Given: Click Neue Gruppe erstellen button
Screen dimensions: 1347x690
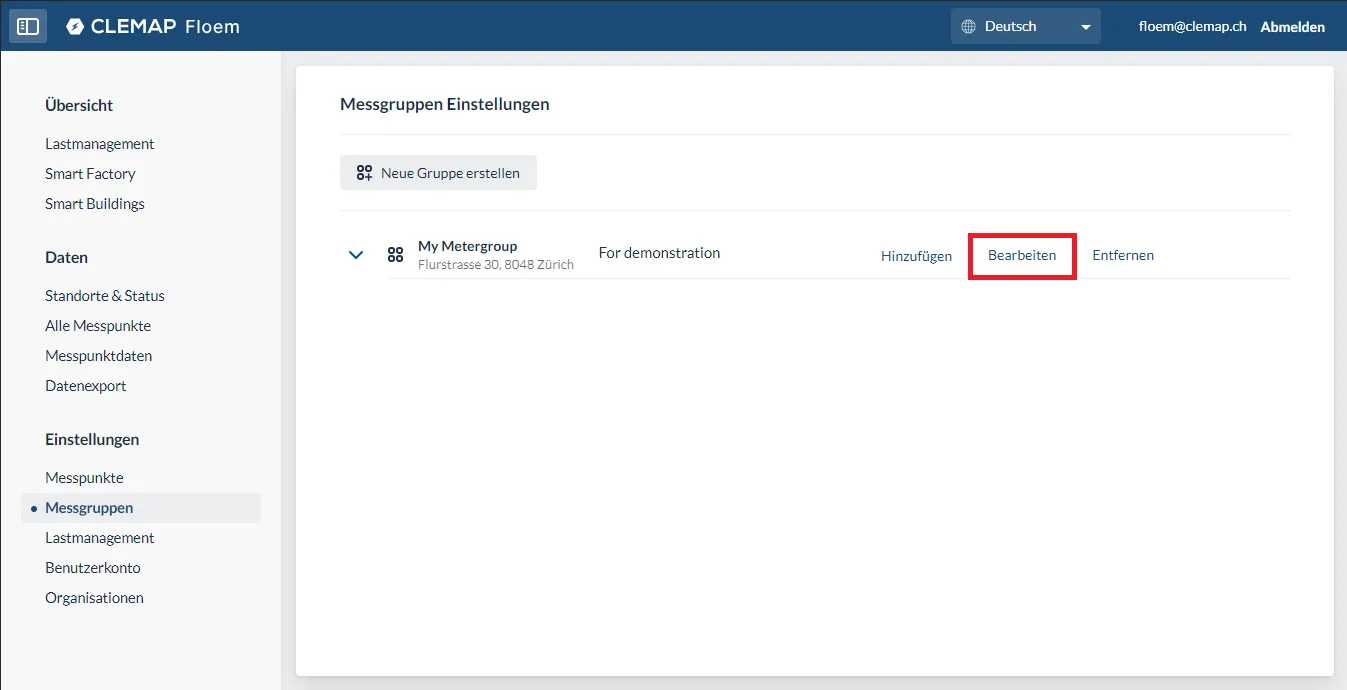Looking at the screenshot, I should tap(438, 173).
